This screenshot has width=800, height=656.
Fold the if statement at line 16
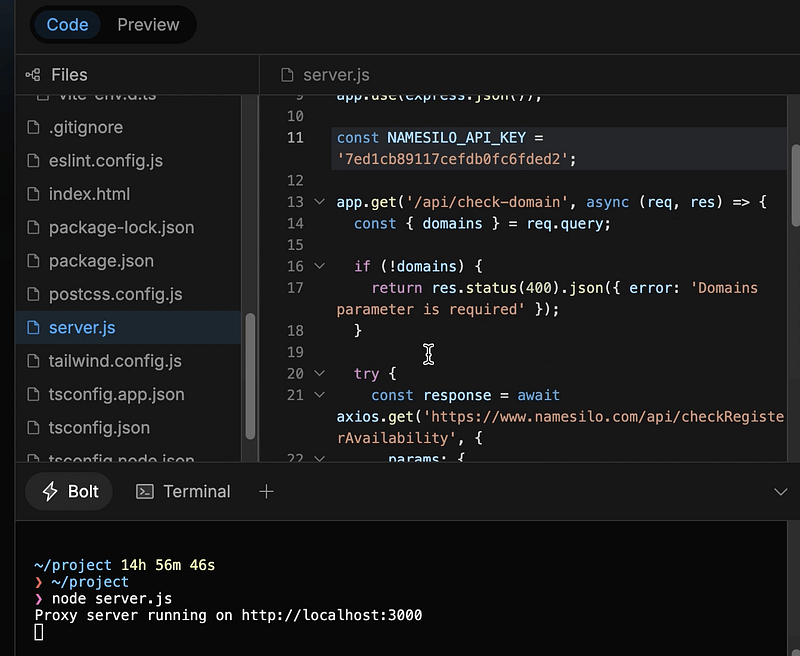click(319, 266)
